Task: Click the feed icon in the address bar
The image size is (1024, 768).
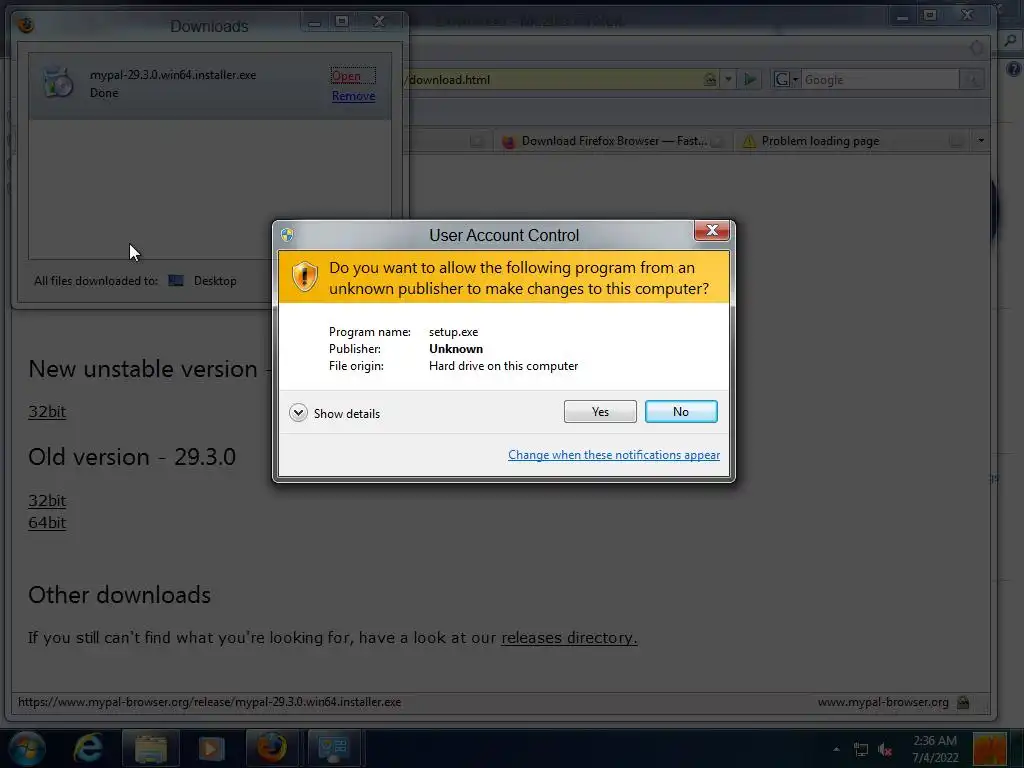Action: point(710,80)
